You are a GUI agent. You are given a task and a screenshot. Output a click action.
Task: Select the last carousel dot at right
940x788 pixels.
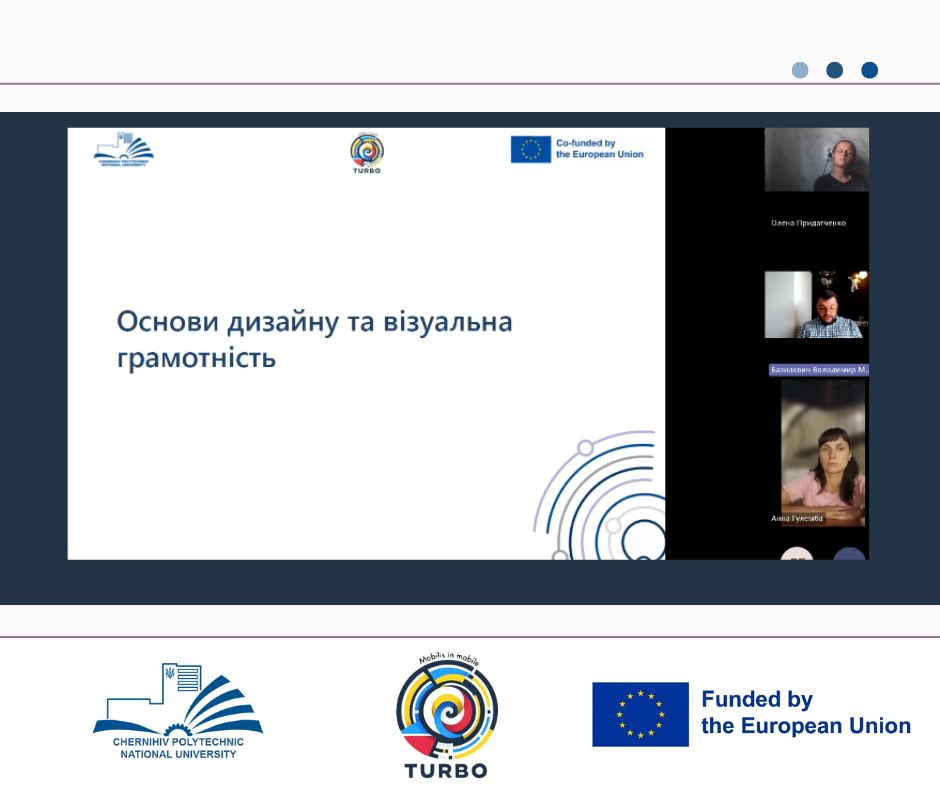coord(869,70)
